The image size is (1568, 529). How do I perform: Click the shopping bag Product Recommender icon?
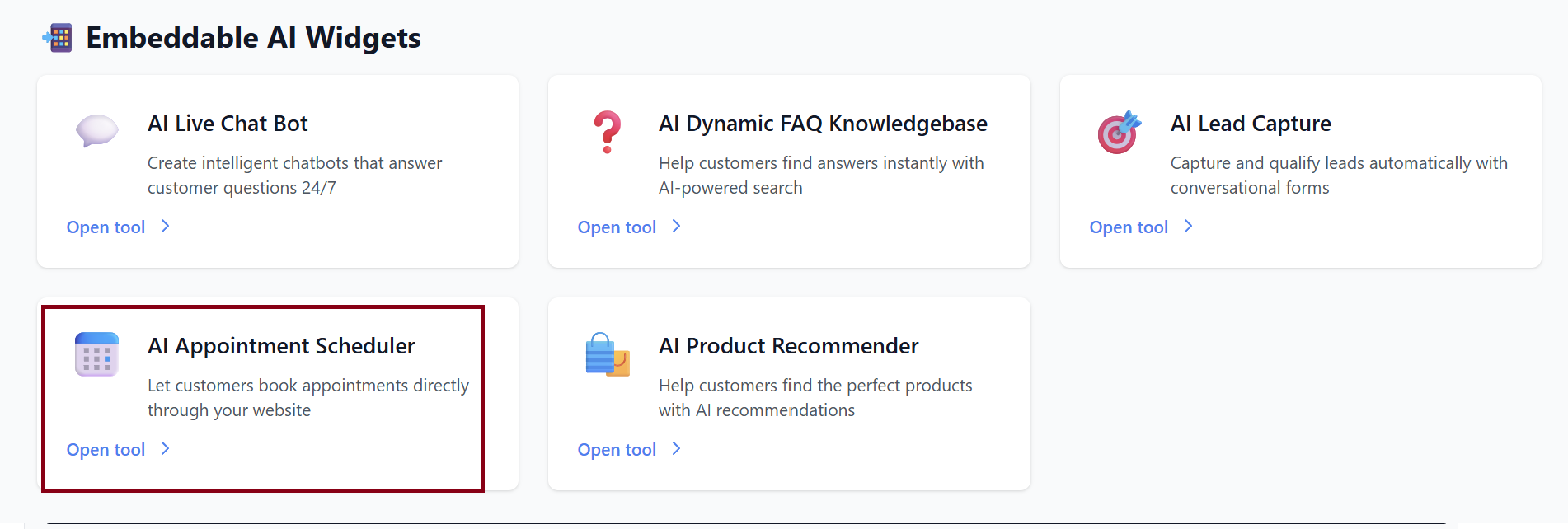click(x=608, y=354)
